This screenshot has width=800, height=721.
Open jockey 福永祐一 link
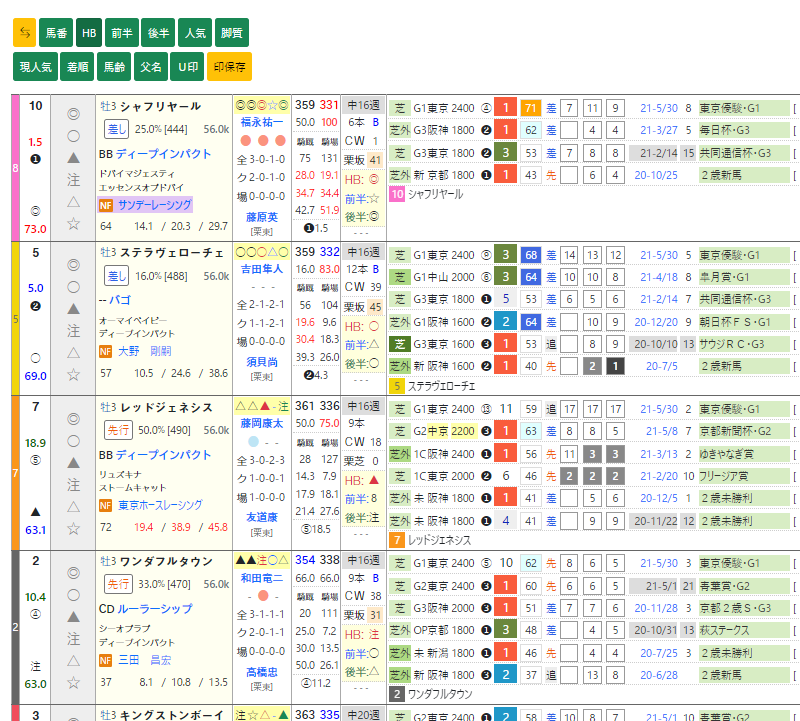pyautogui.click(x=262, y=121)
